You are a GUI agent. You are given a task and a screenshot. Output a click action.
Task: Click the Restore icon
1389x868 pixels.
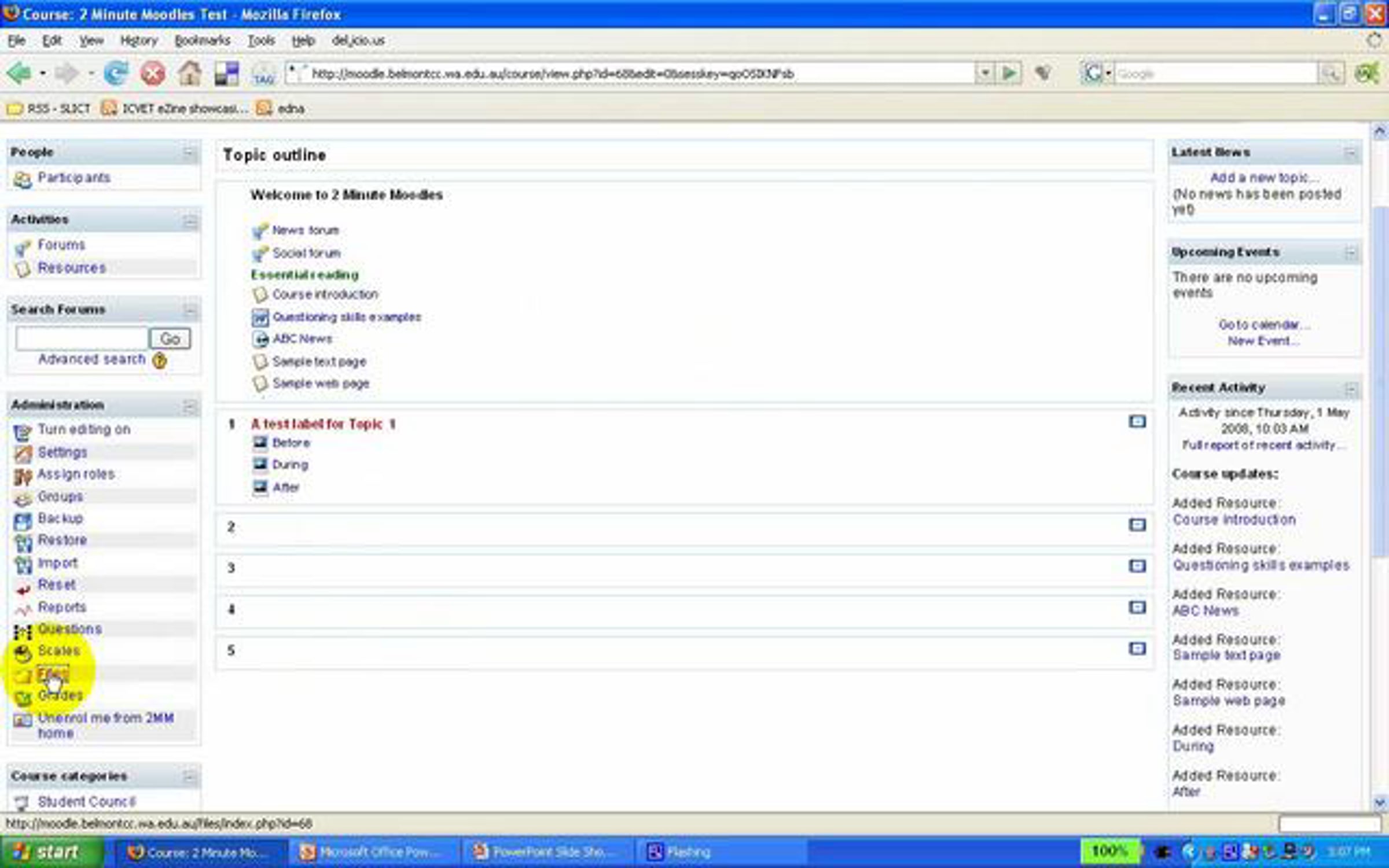pos(23,543)
